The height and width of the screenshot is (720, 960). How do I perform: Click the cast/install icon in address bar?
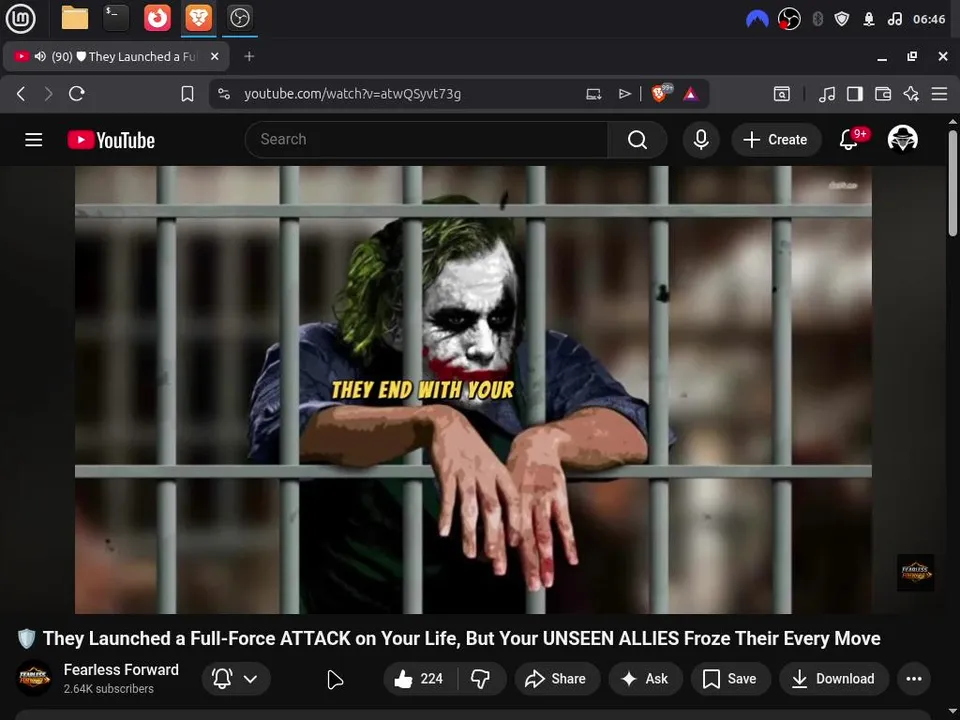593,94
